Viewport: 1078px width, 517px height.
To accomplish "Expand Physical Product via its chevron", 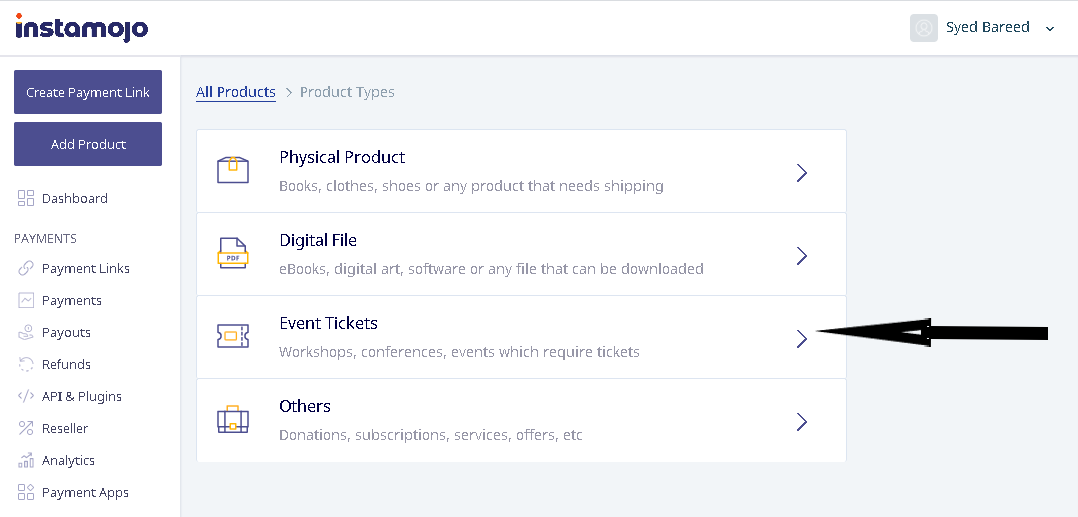I will pyautogui.click(x=801, y=173).
